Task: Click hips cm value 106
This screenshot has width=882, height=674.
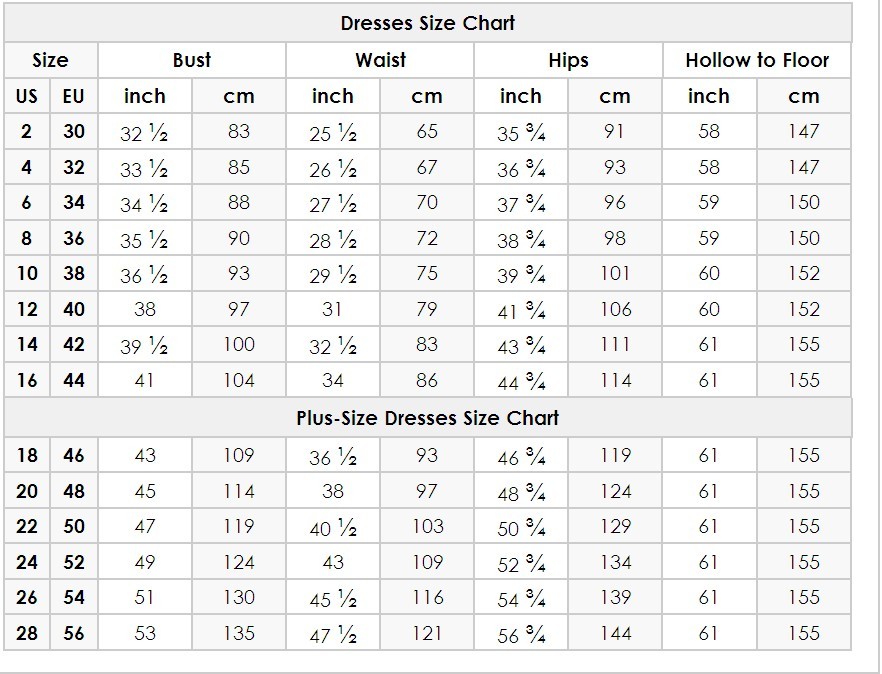Action: 615,309
